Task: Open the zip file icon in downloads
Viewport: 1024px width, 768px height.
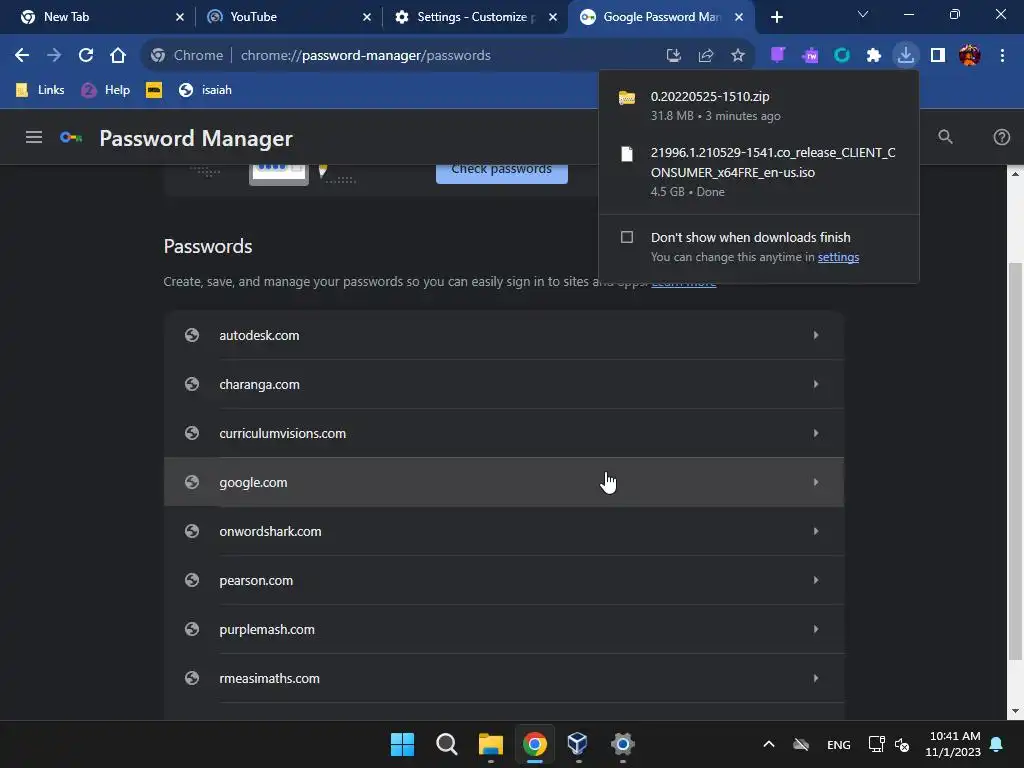Action: click(627, 98)
